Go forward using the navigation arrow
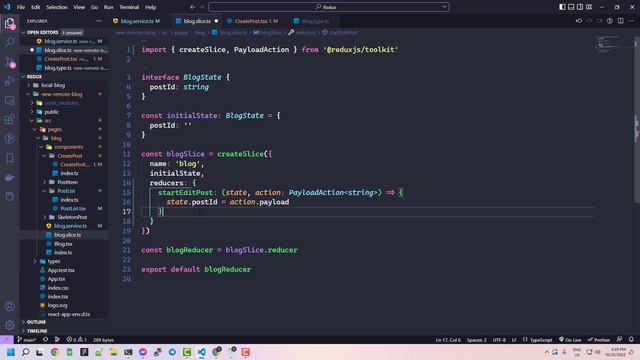Image resolution: width=640 pixels, height=360 pixels. (202, 7)
